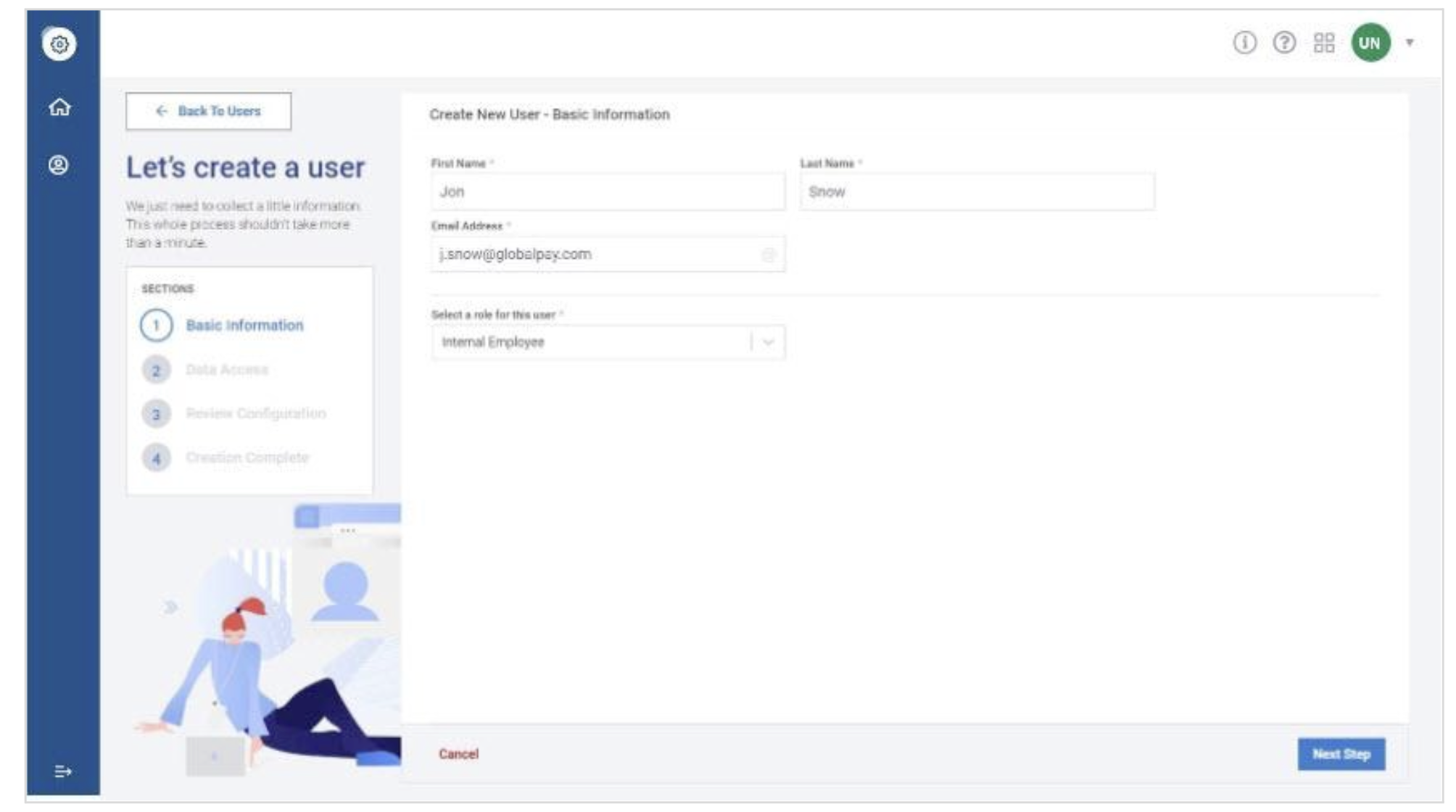
Task: Click the information circle icon
Action: (x=1244, y=43)
